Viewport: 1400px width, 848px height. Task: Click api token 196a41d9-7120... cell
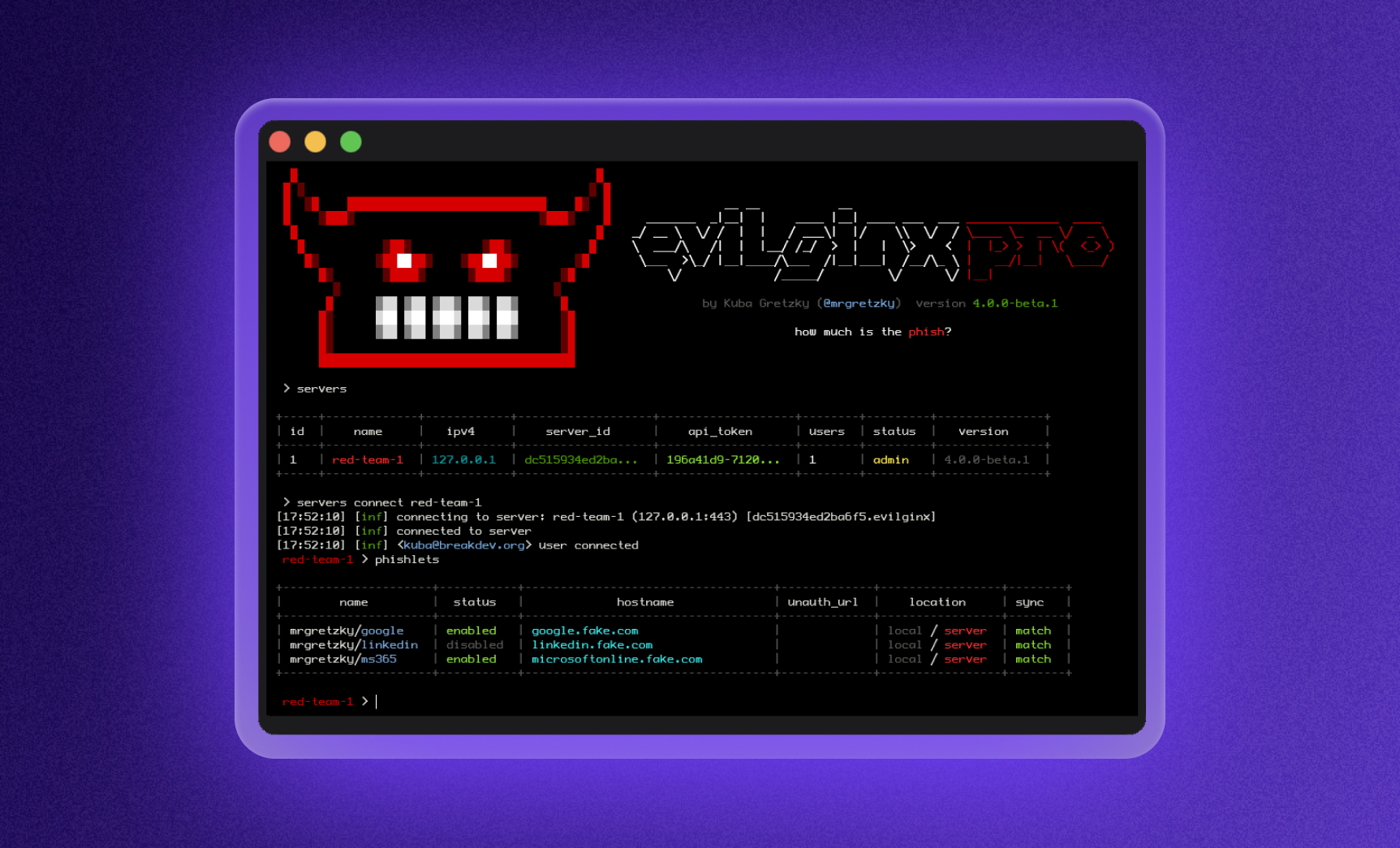click(x=723, y=460)
